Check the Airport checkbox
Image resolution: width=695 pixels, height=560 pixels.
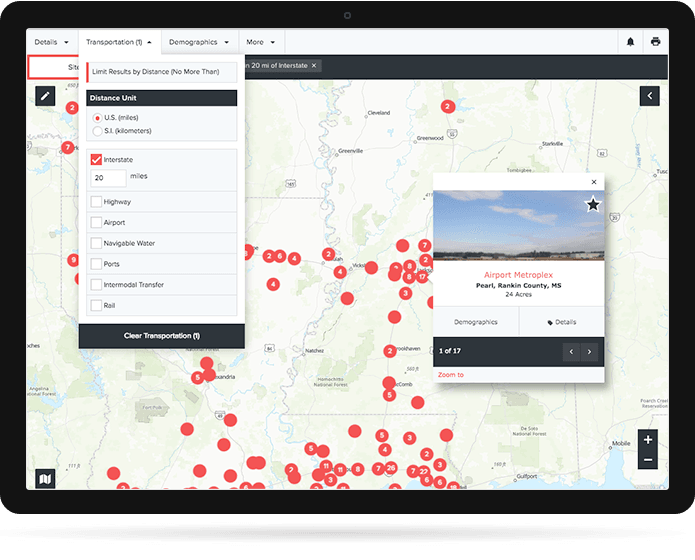pyautogui.click(x=96, y=223)
